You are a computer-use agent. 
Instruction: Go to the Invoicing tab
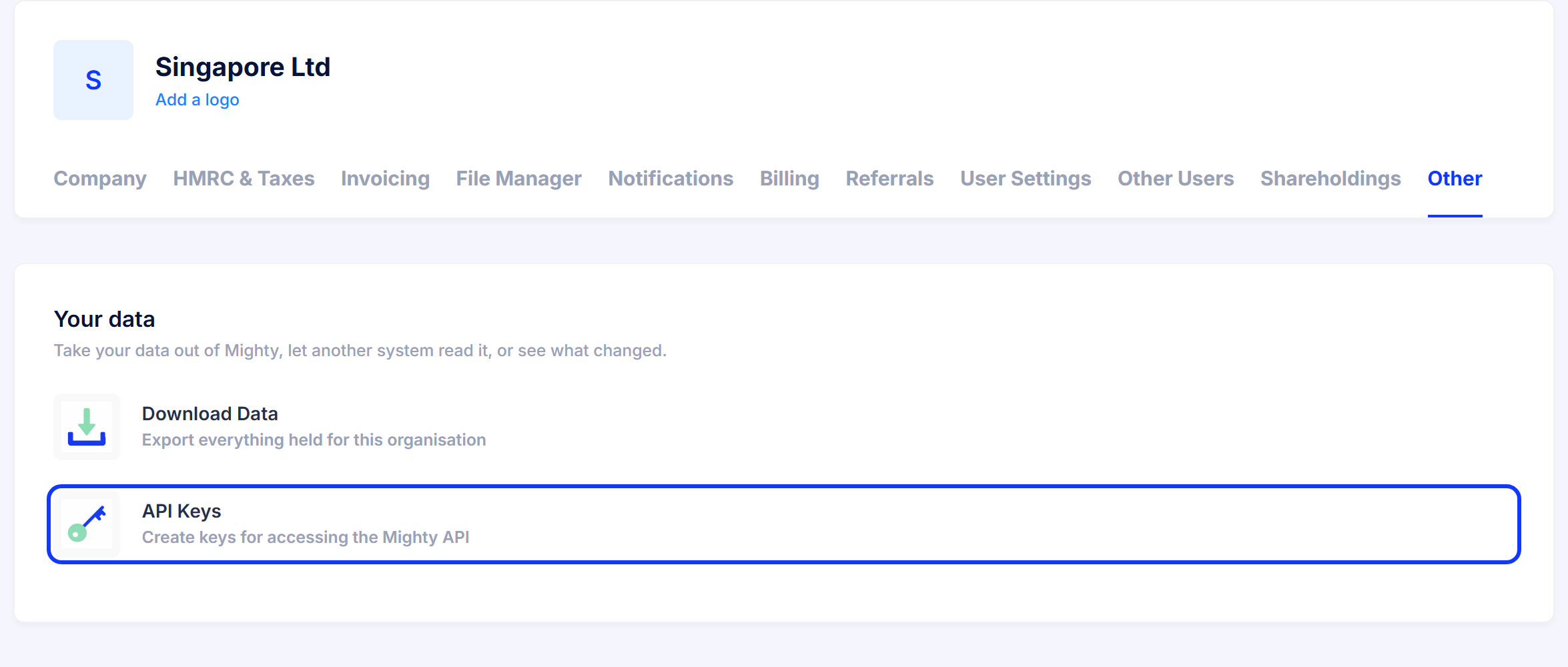(x=385, y=178)
